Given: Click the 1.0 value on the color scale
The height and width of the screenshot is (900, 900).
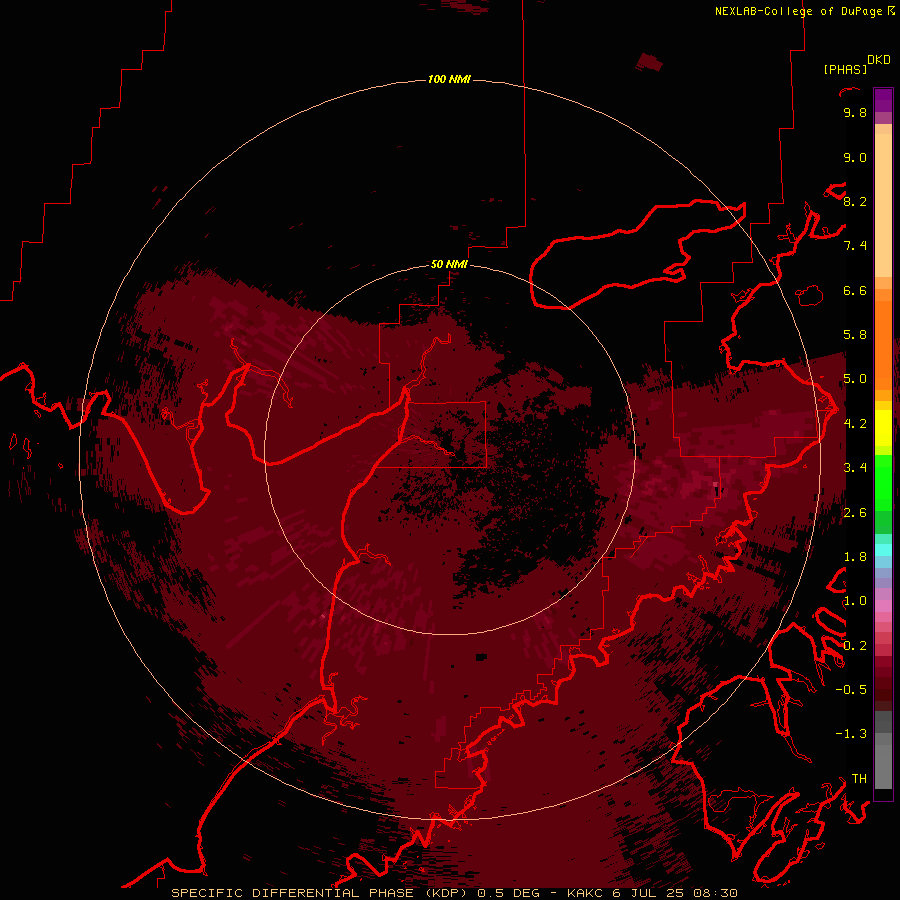Looking at the screenshot, I should point(855,601).
